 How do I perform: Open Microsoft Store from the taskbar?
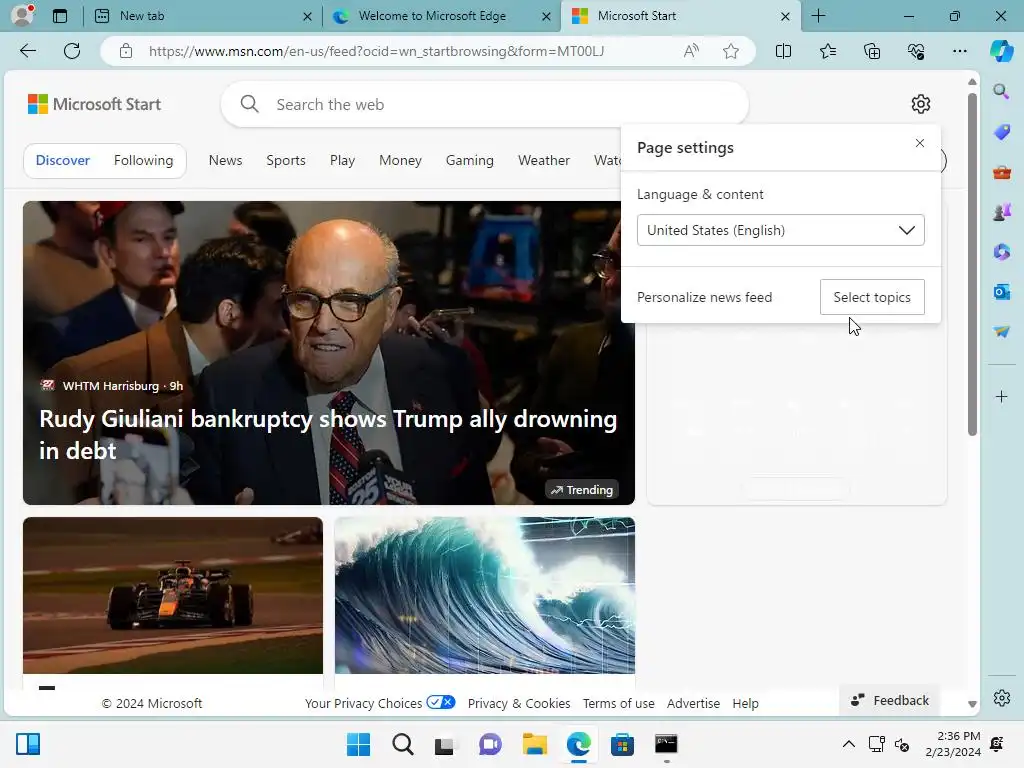click(622, 744)
